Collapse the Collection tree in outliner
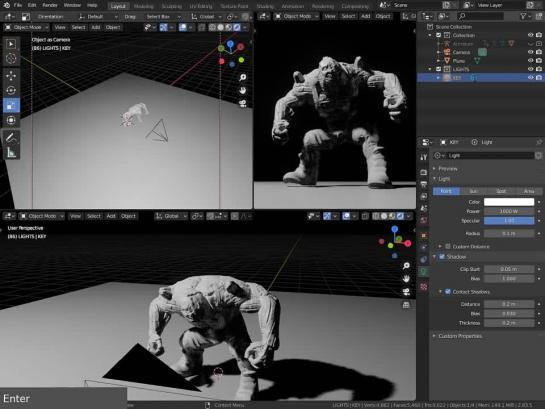Screen dimensions: 545x409 point(430,35)
